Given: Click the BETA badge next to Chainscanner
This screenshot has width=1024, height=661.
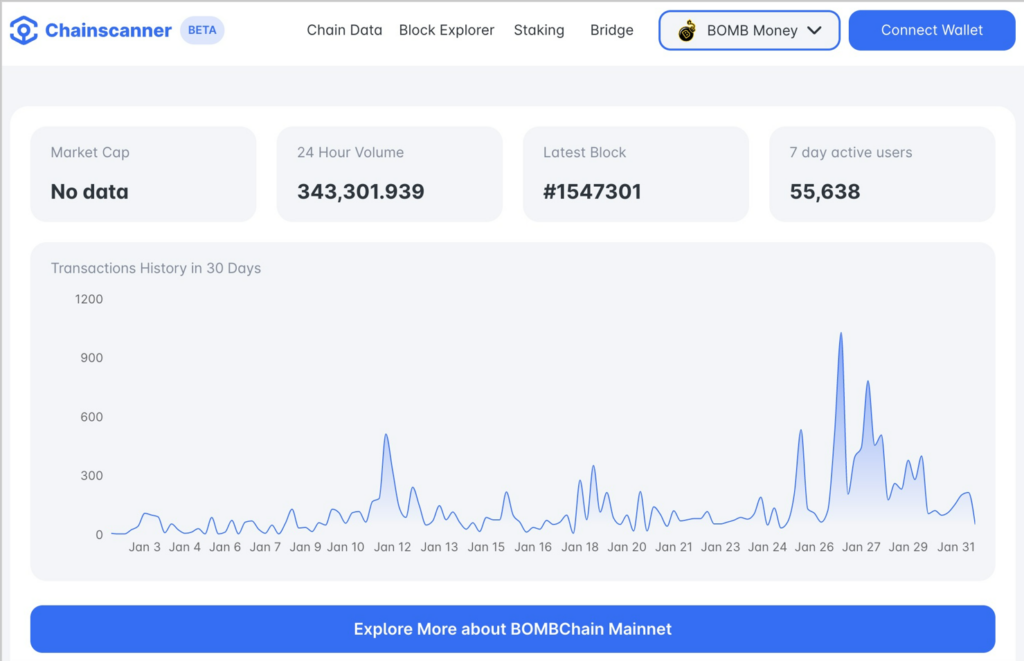Looking at the screenshot, I should coord(201,30).
